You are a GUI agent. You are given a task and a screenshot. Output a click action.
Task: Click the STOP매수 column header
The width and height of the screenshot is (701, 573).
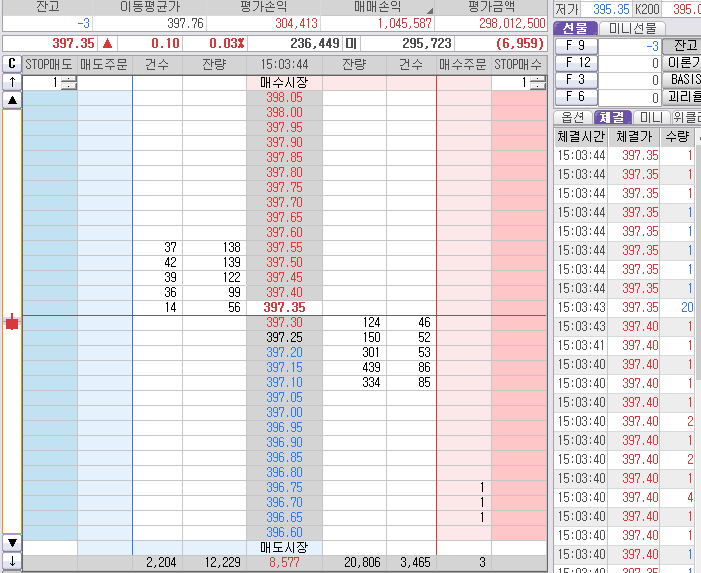(519, 64)
